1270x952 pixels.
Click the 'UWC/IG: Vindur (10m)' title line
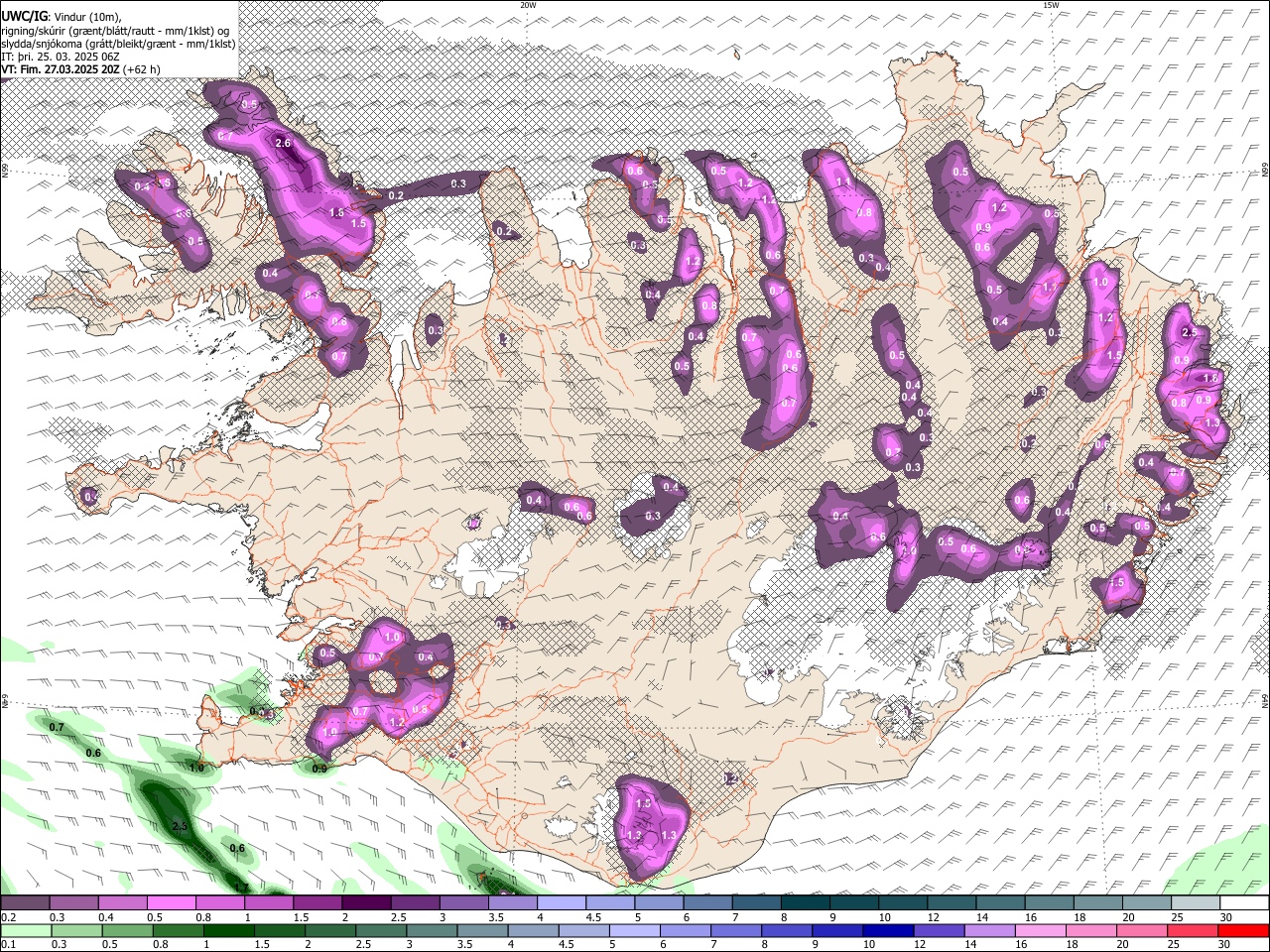62,16
